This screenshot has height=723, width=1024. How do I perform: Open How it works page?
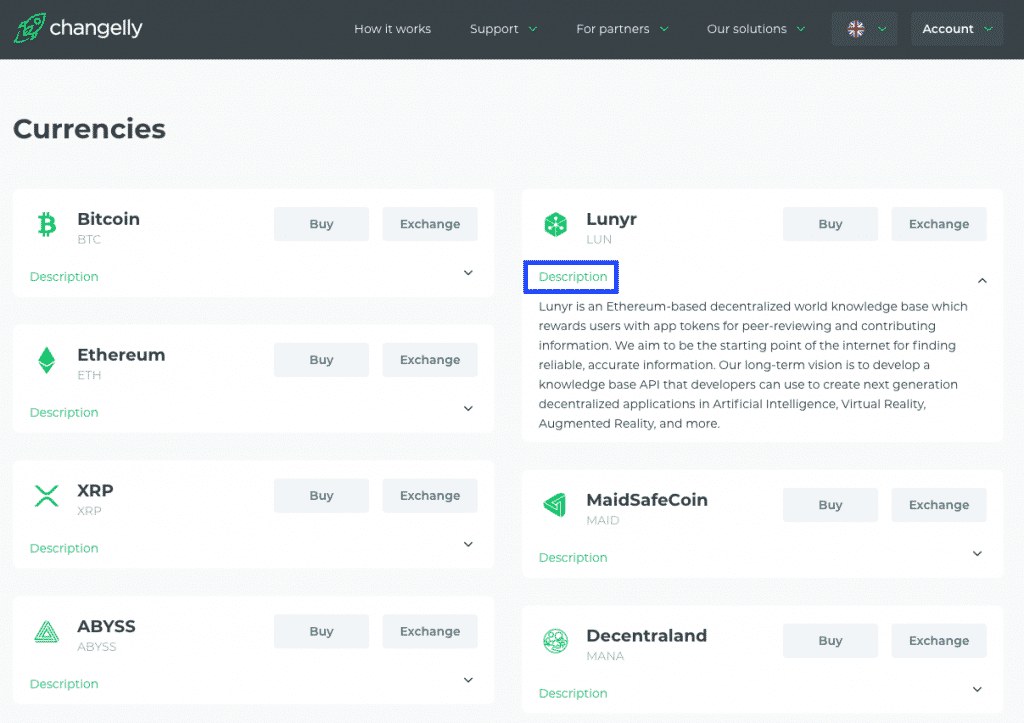(392, 29)
